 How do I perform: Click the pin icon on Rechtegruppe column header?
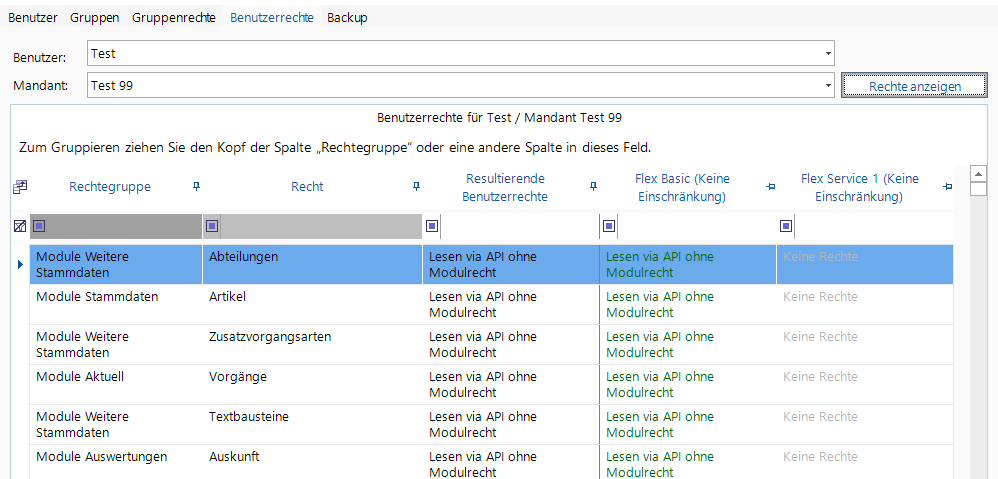coord(196,186)
